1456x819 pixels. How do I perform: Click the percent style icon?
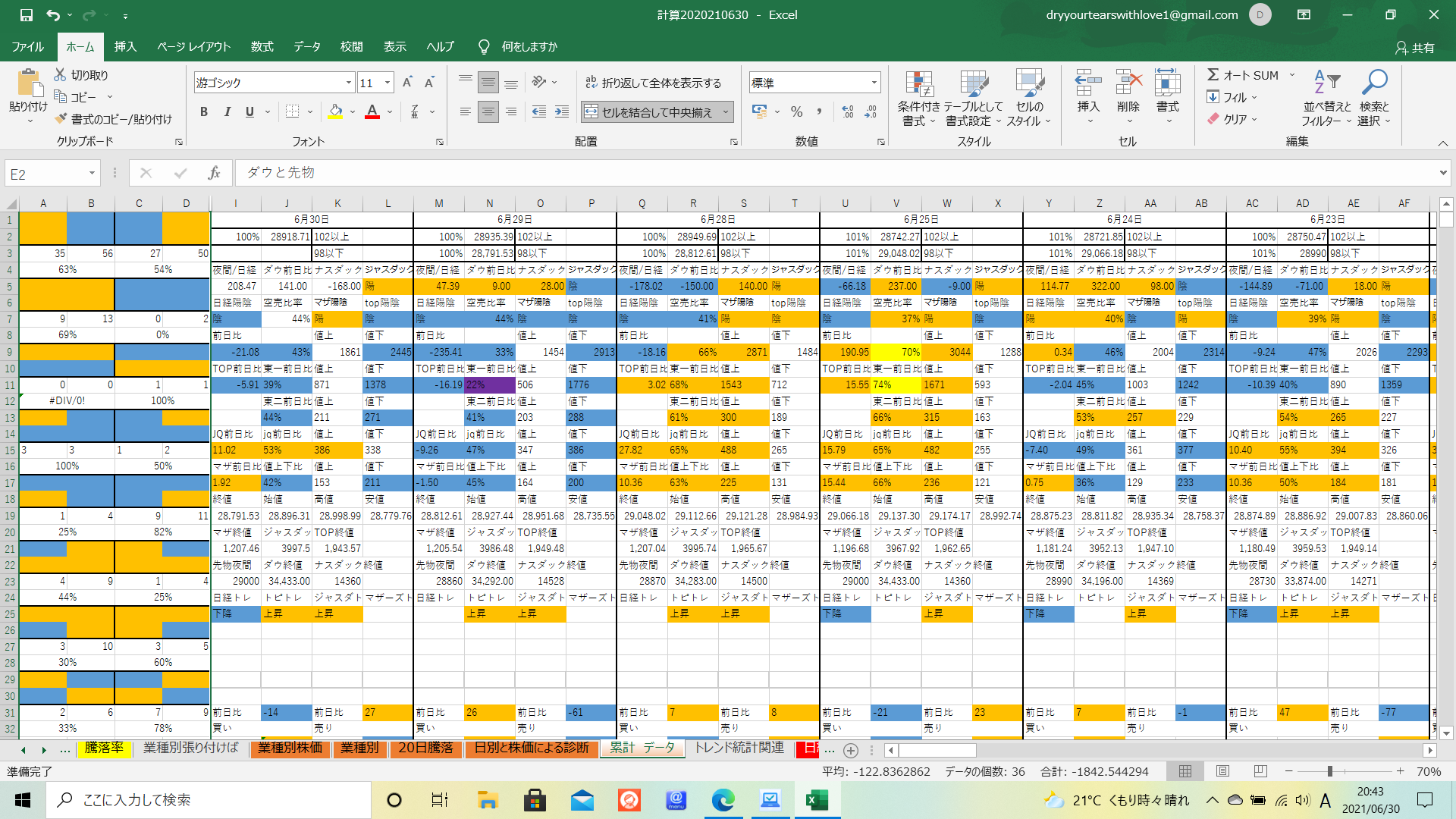pos(796,112)
